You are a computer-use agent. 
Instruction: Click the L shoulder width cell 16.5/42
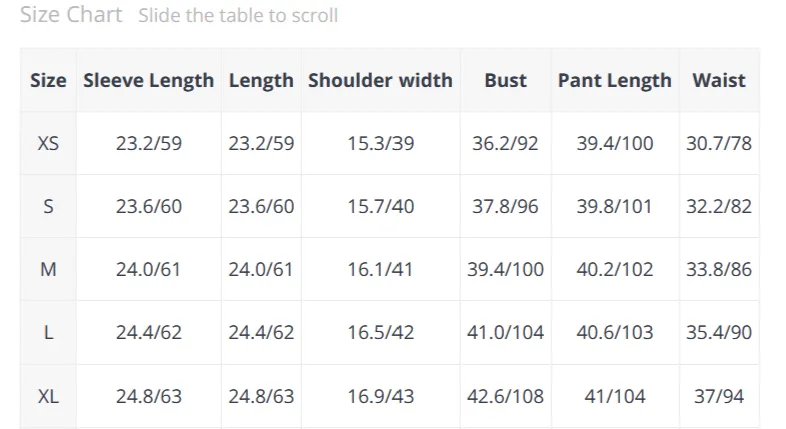coord(380,333)
